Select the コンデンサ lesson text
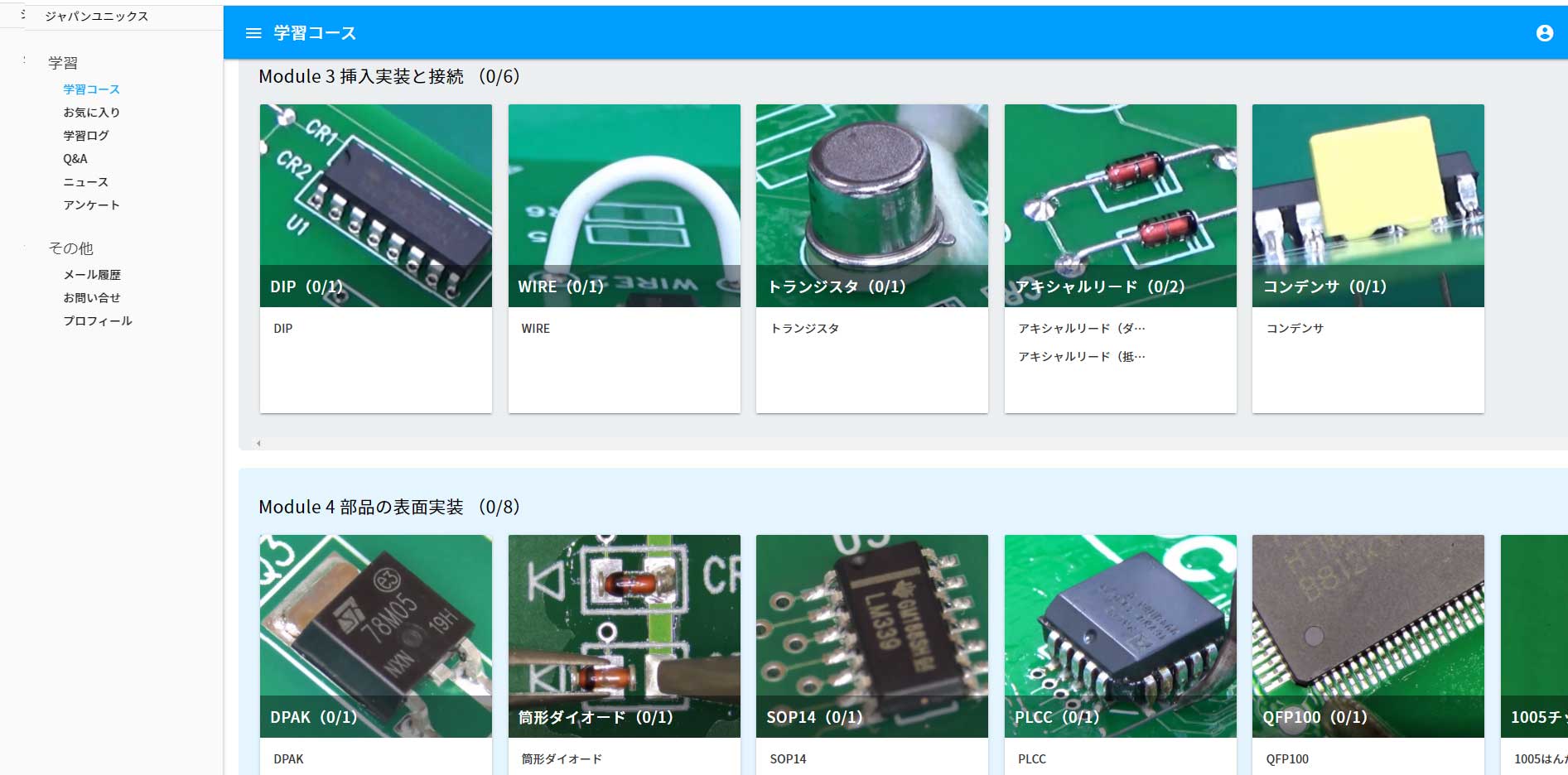This screenshot has width=1568, height=775. (1295, 329)
